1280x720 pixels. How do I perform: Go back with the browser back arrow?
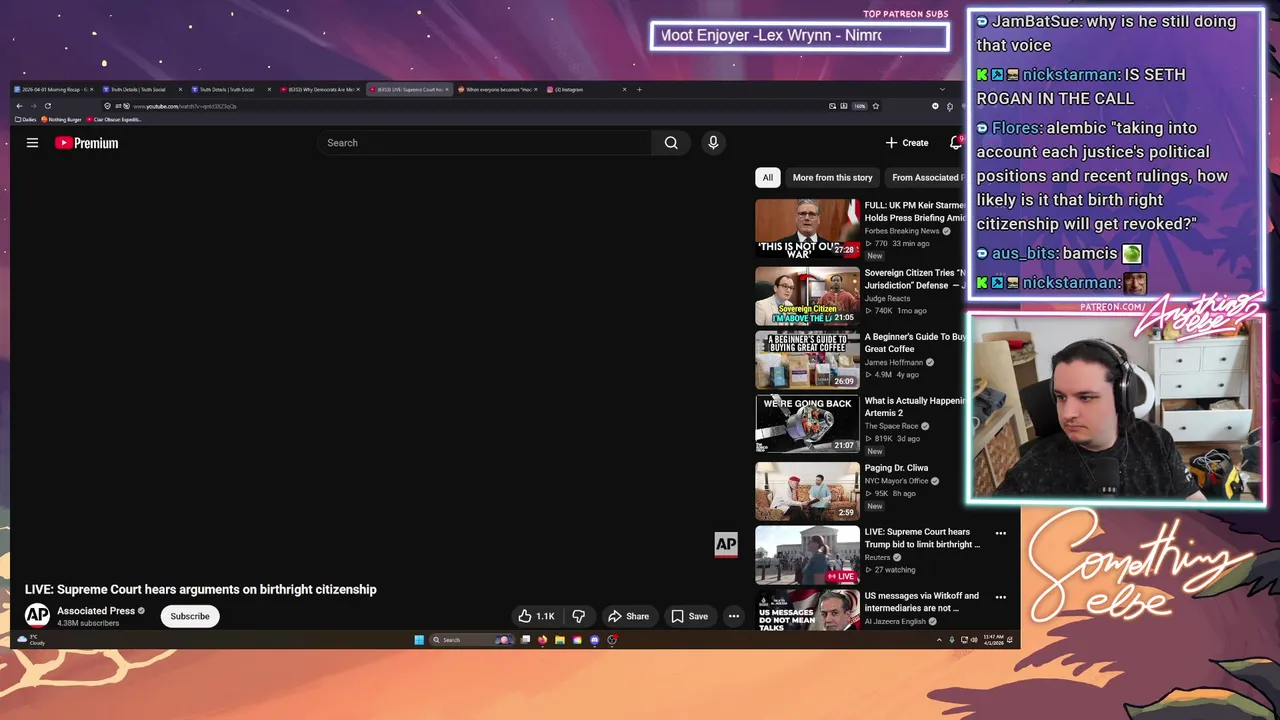click(x=20, y=106)
